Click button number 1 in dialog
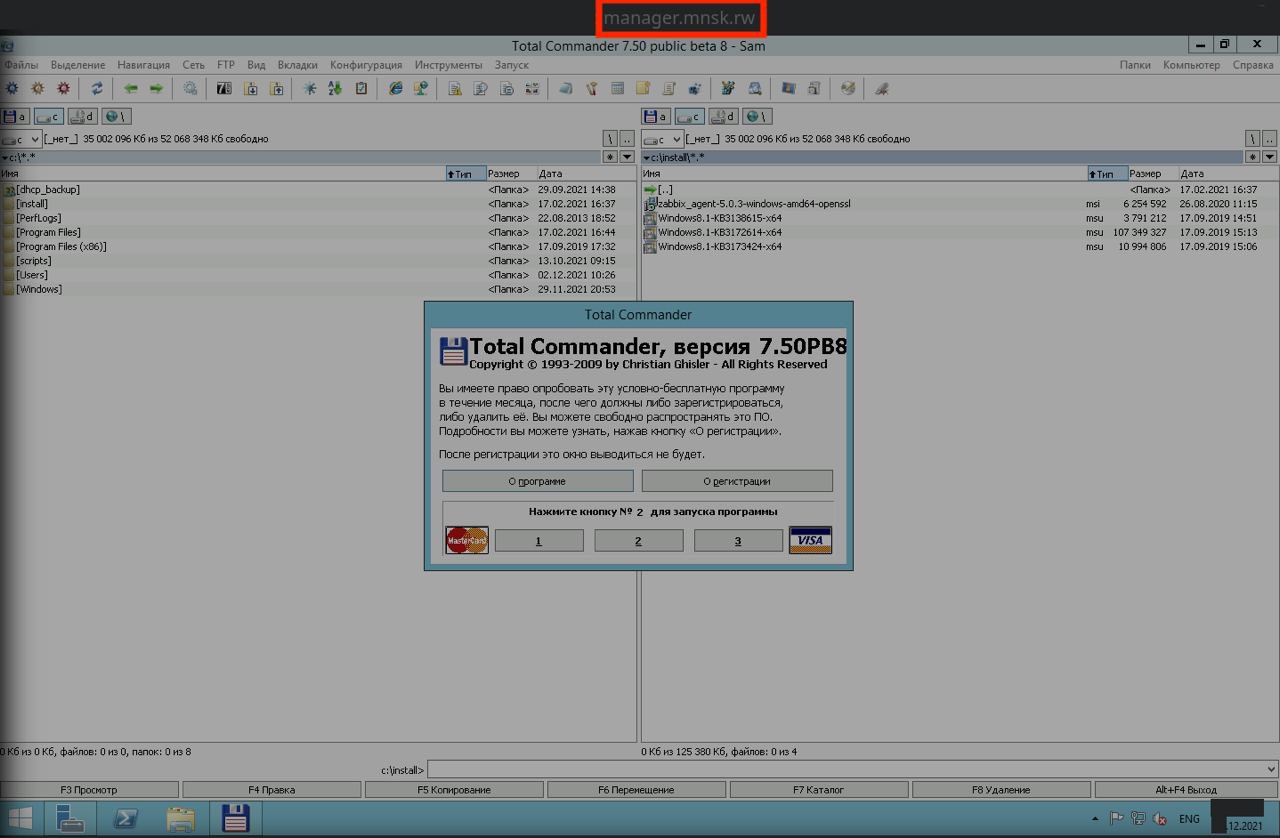The image size is (1280, 838). [539, 541]
